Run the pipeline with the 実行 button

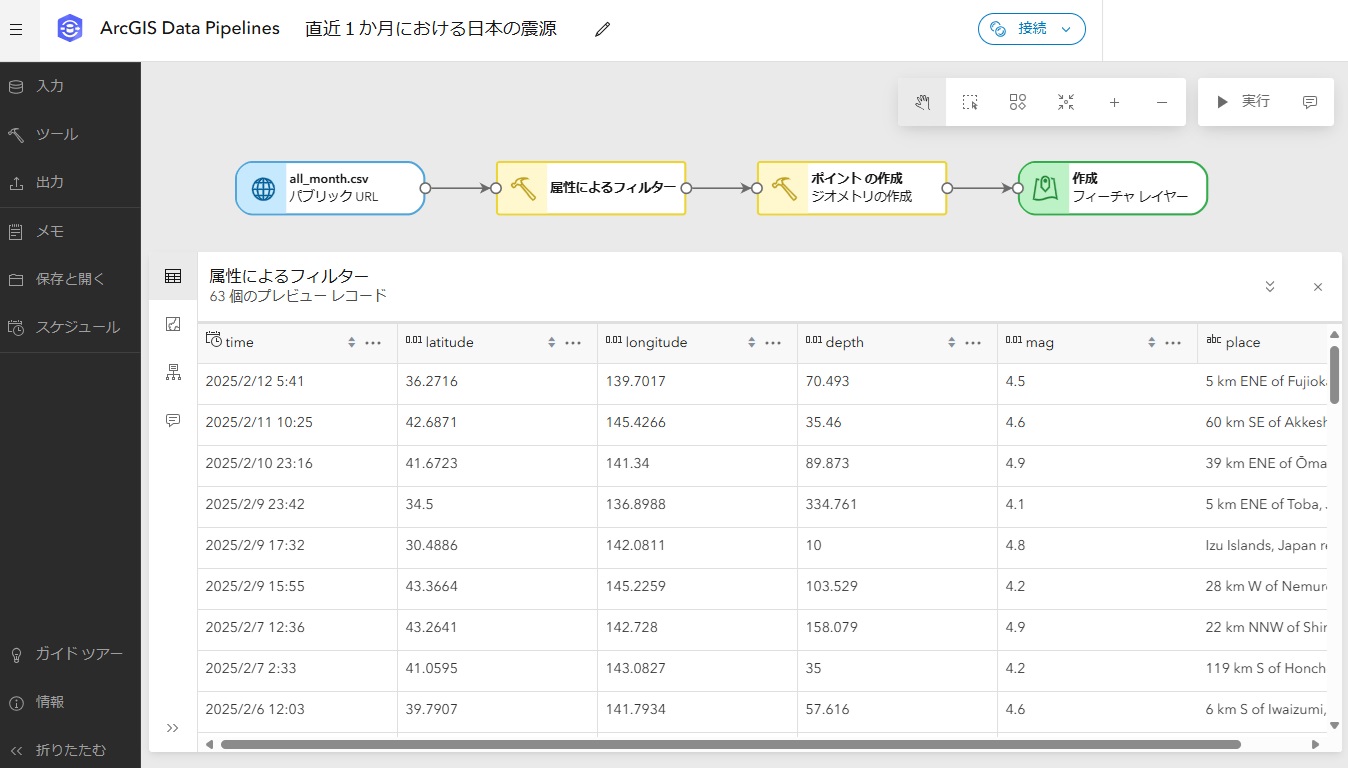pos(1243,101)
